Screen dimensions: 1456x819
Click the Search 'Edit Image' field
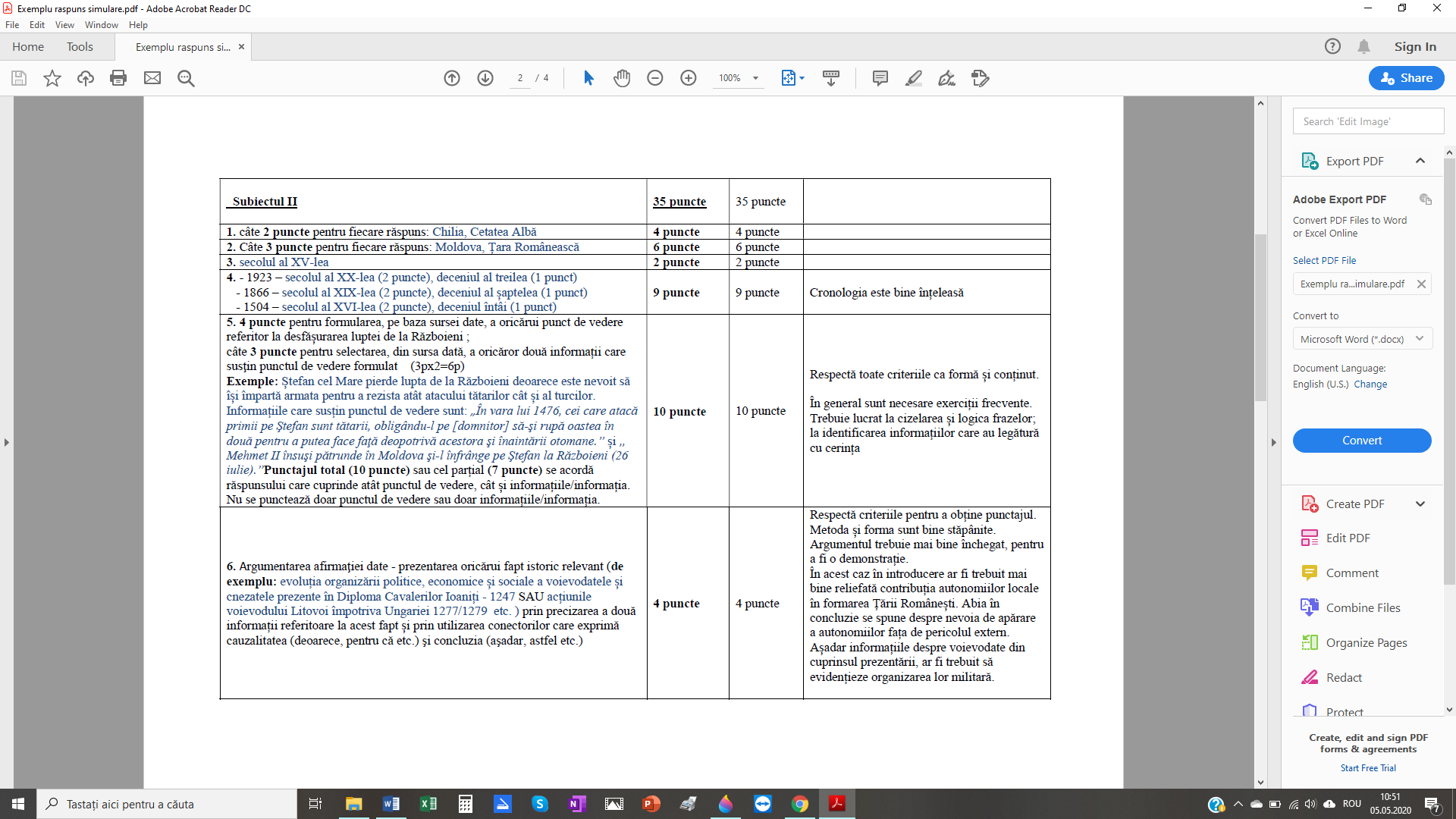tap(1368, 121)
